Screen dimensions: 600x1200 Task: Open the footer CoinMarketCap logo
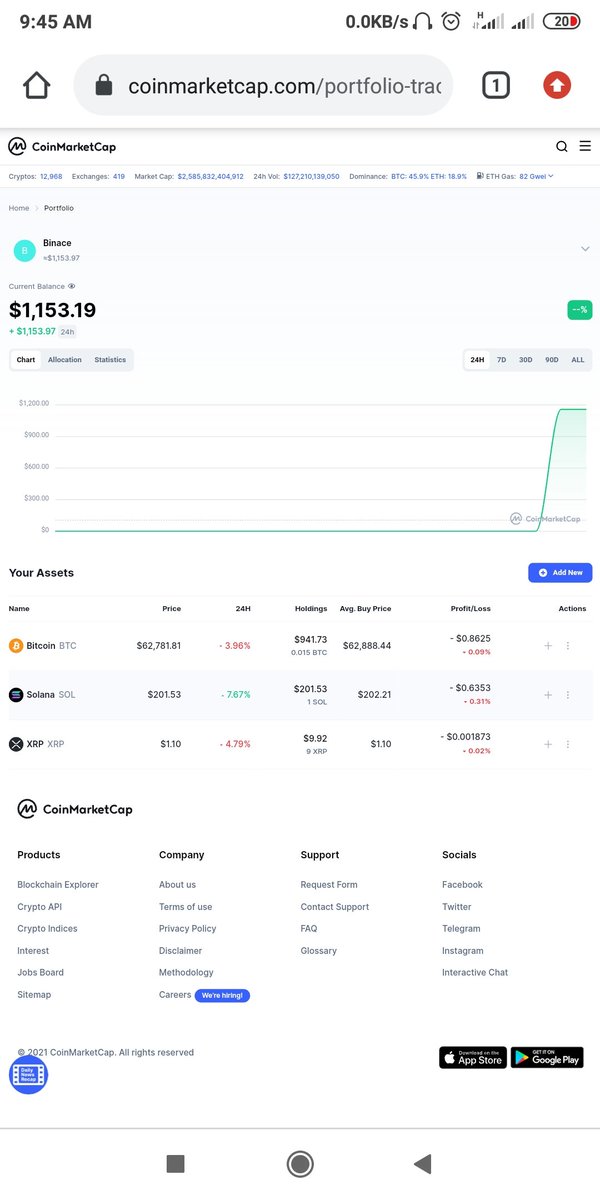coord(75,809)
